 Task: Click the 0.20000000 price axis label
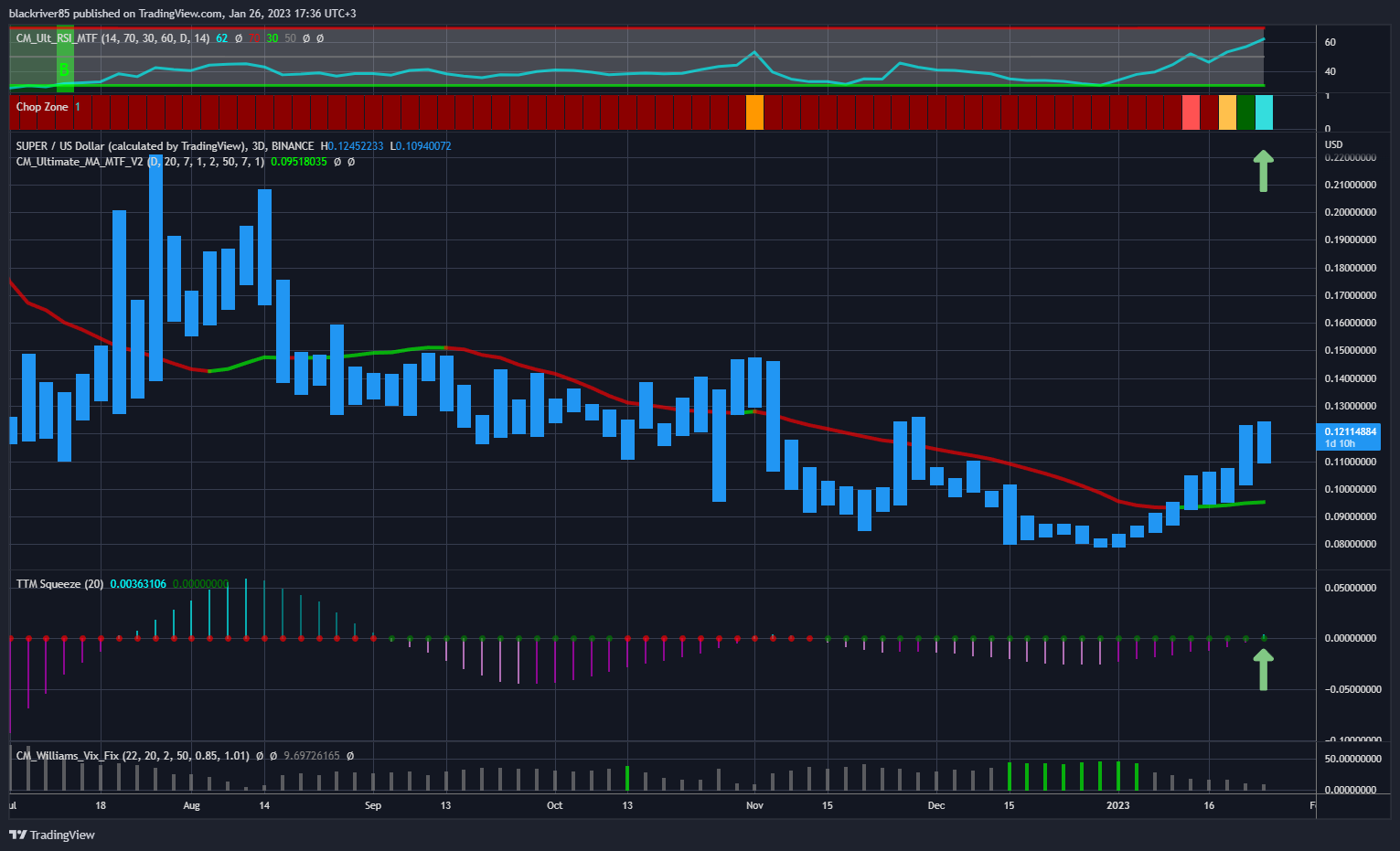(1351, 213)
